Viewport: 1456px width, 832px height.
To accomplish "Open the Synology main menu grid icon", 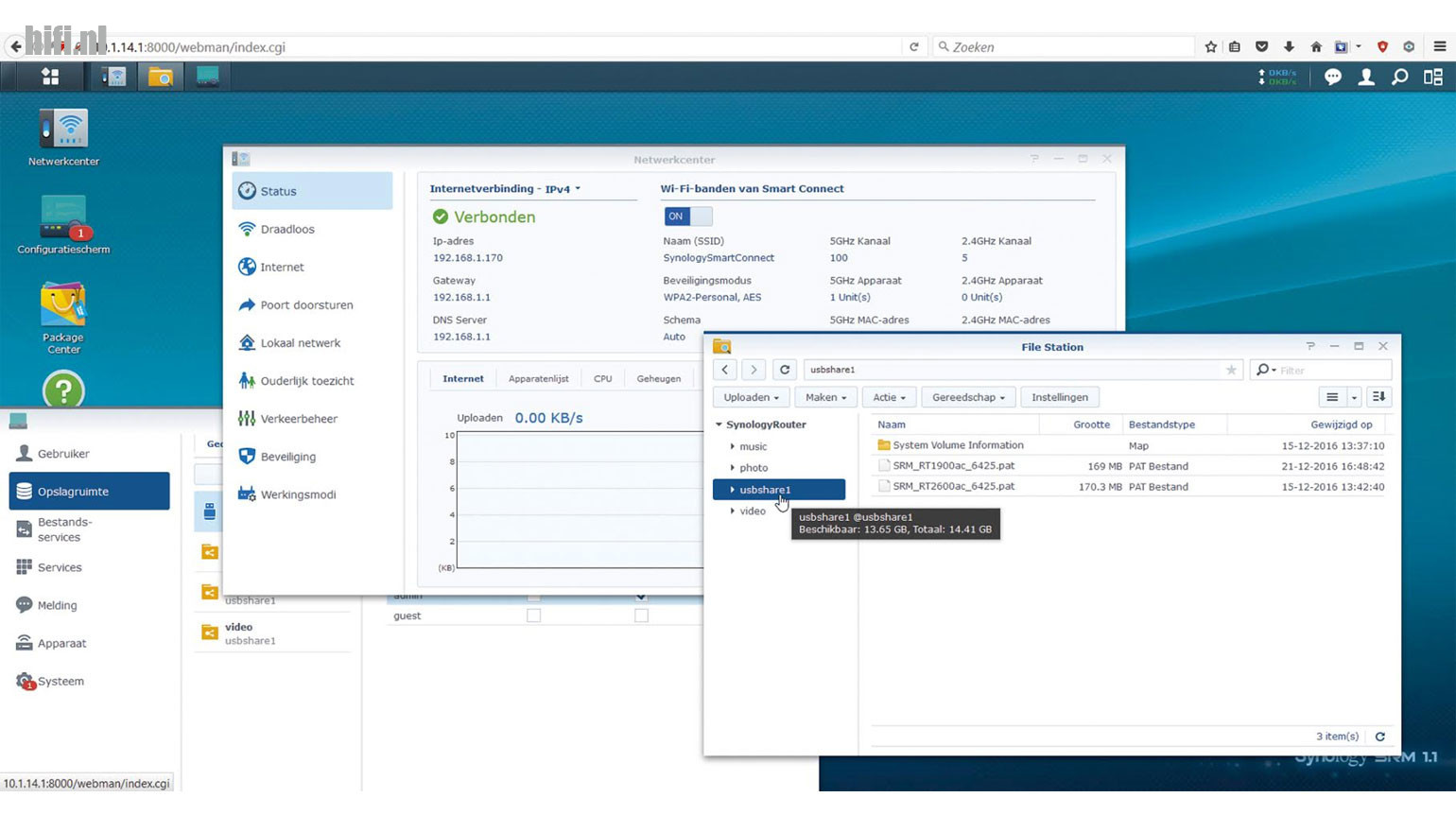I will coord(50,77).
